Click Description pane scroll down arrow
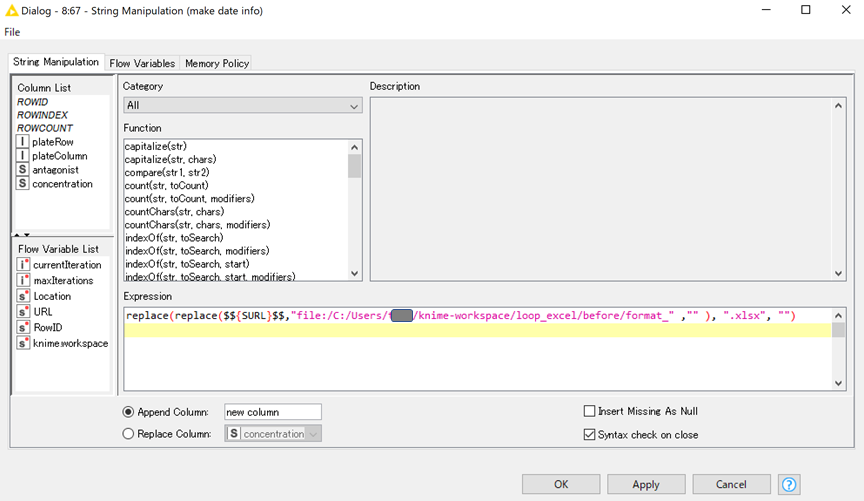 [x=838, y=273]
